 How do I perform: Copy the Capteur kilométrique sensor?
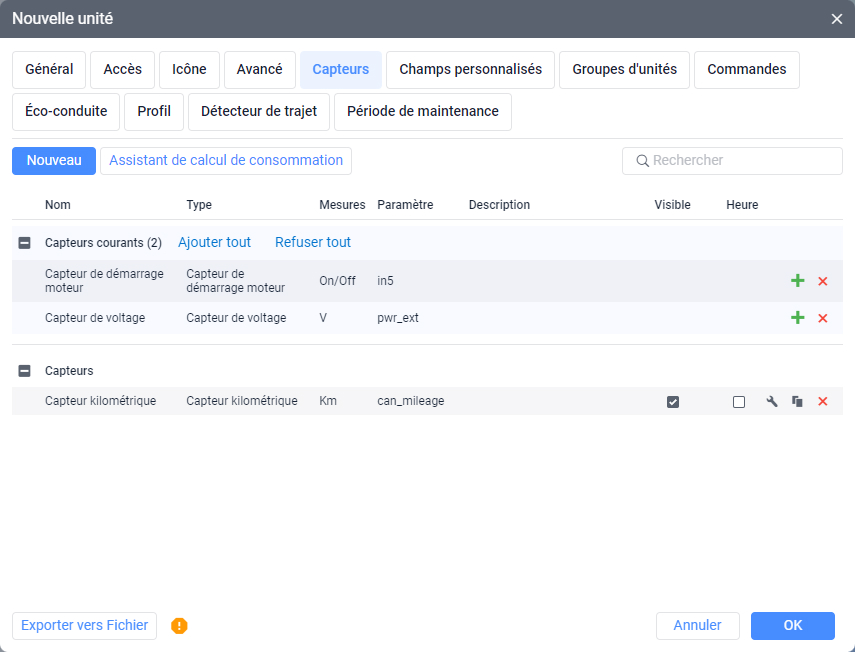coord(797,402)
